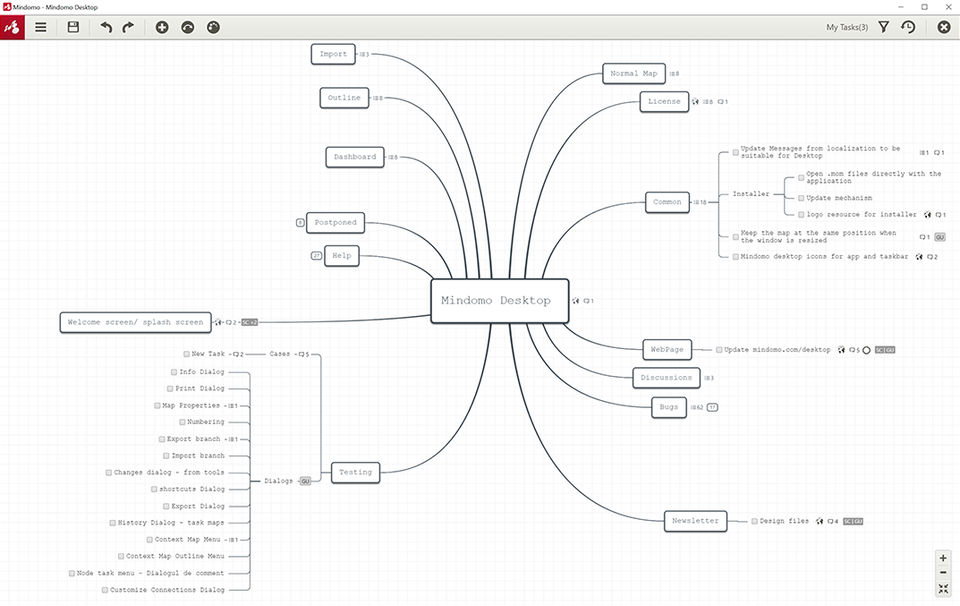This screenshot has height=606, width=960.
Task: Click hyperlink icon beside Welcome screen node
Action: pos(217,322)
